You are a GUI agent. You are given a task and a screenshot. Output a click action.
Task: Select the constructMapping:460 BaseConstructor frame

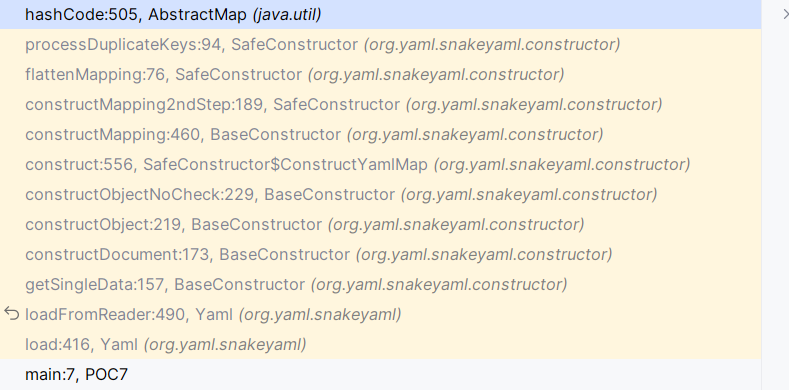(380, 134)
